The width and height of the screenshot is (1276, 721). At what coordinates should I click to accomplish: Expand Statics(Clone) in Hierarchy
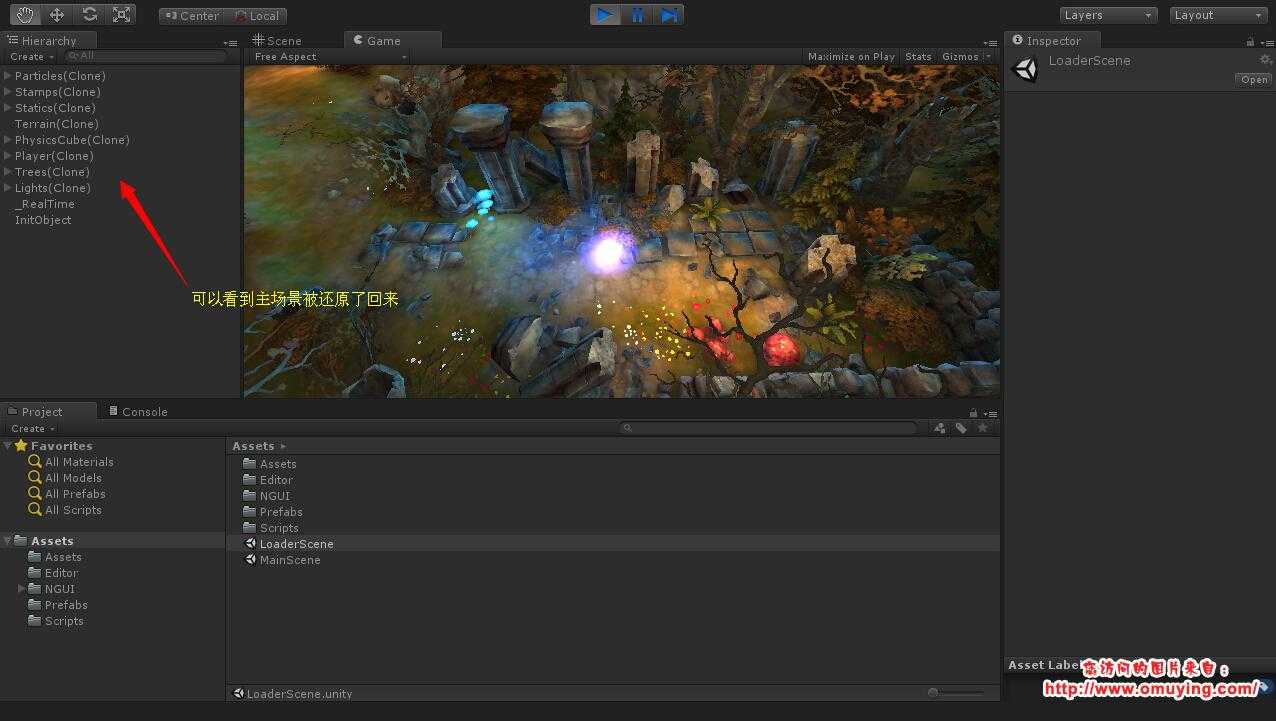[x=8, y=108]
